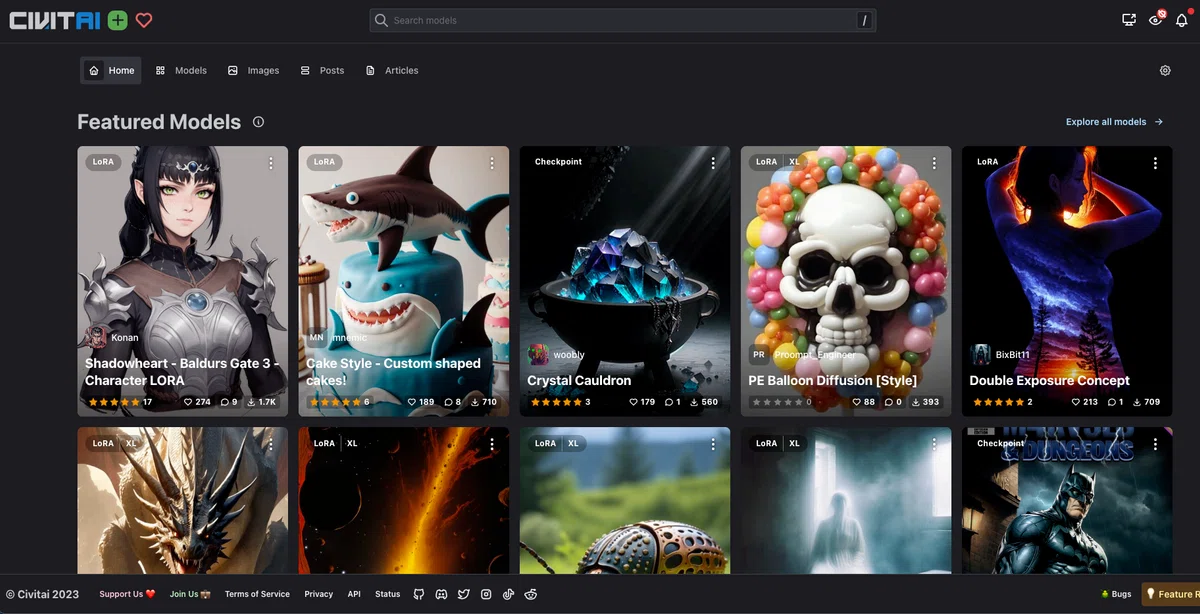Open the homepage settings gear icon
This screenshot has width=1200, height=614.
[1165, 71]
